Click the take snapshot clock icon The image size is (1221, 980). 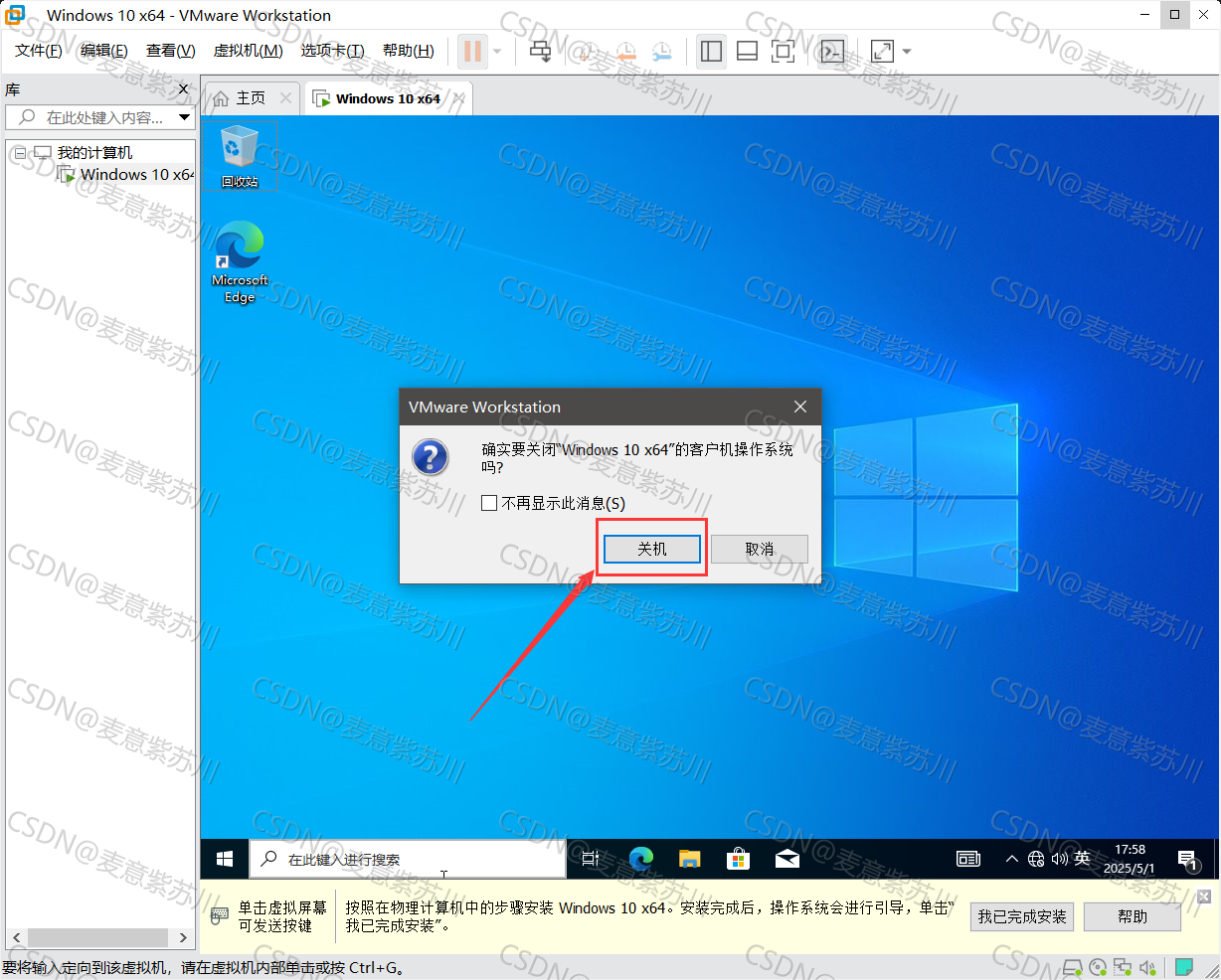click(588, 52)
